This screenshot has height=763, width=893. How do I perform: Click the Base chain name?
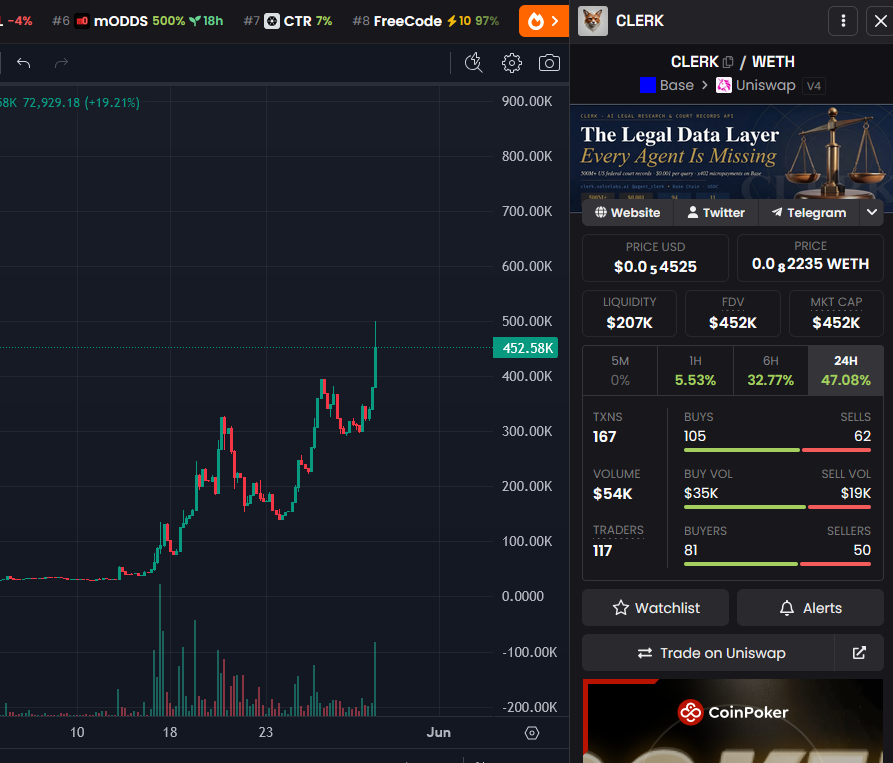click(677, 85)
